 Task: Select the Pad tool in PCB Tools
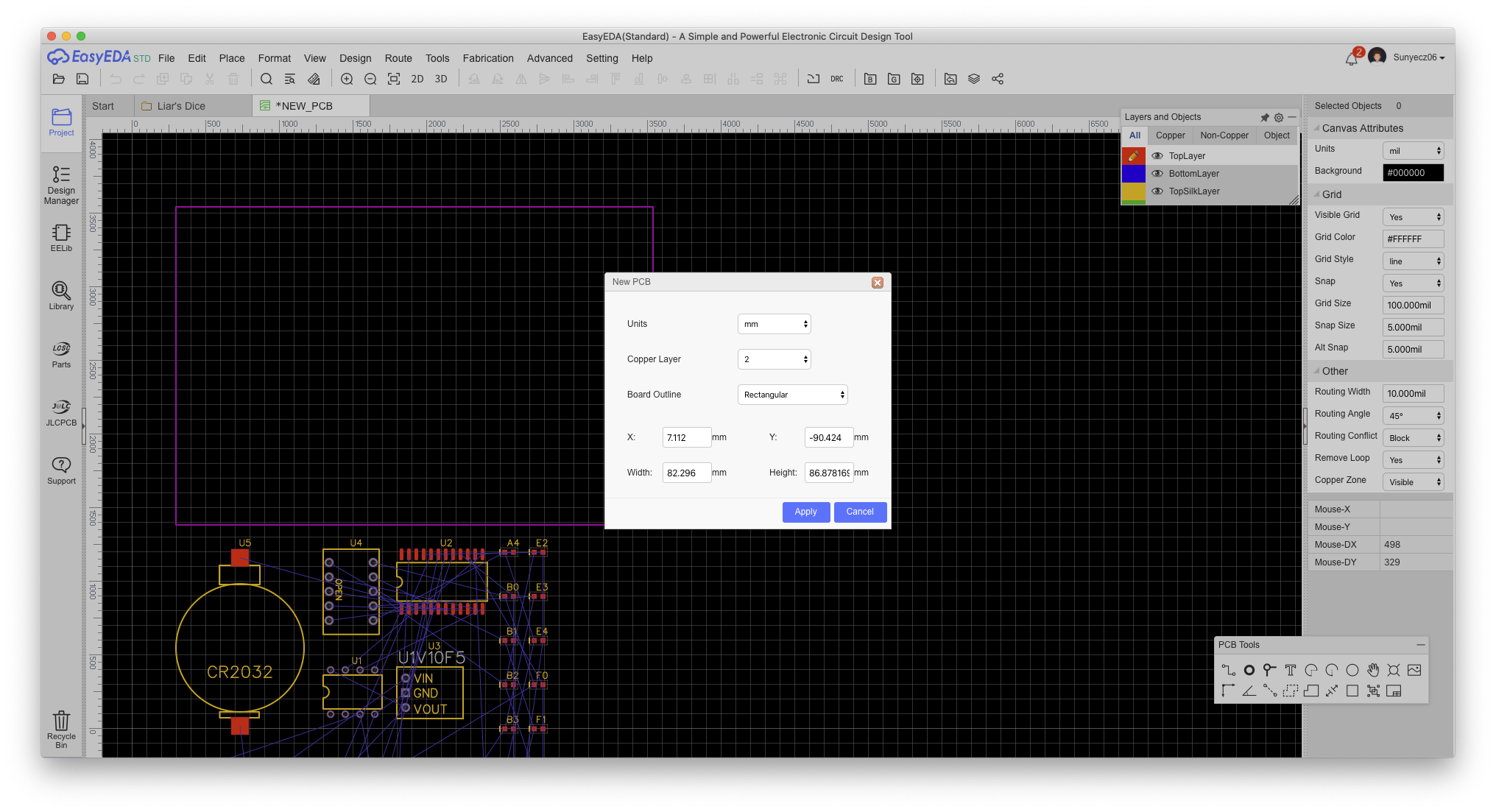1249,670
